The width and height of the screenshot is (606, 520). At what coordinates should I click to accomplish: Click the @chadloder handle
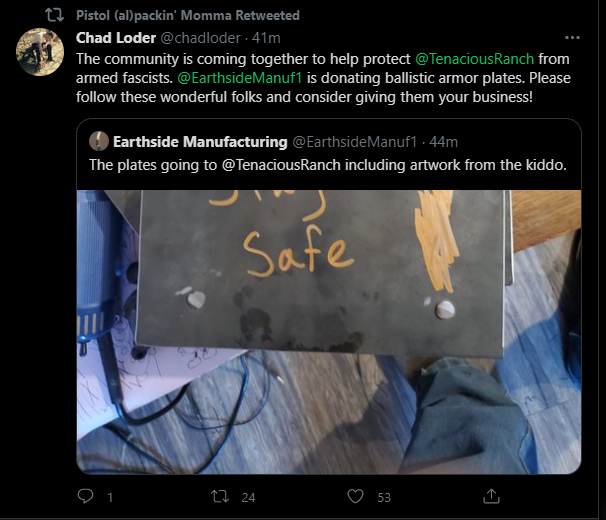pos(200,38)
